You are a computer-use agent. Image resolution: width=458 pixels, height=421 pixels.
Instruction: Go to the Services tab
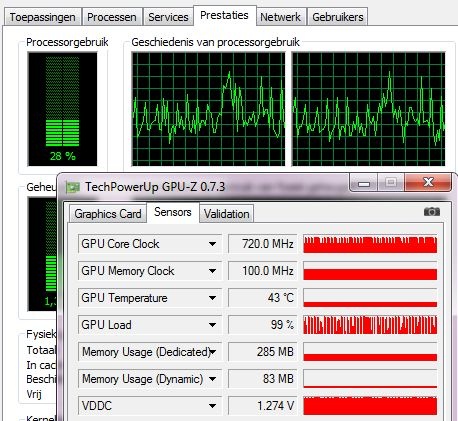coord(168,17)
